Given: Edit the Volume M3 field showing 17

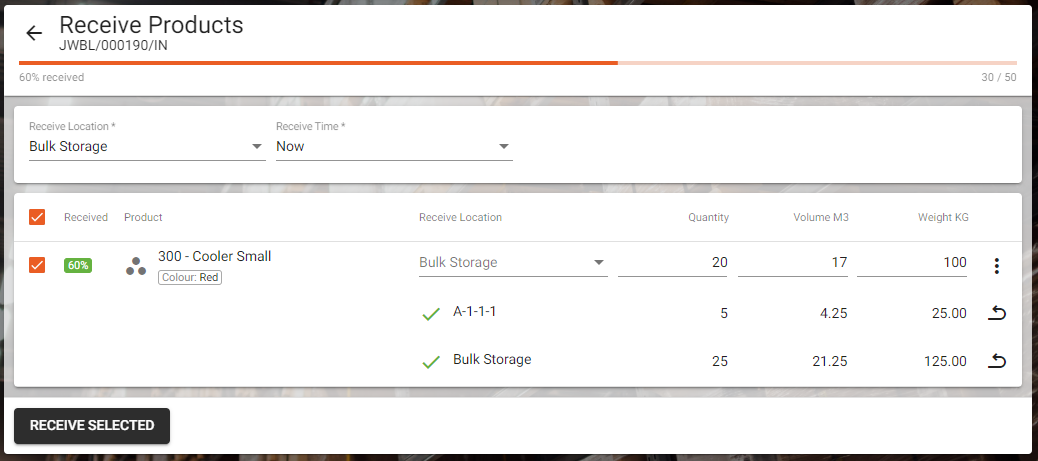Looking at the screenshot, I should [793, 263].
